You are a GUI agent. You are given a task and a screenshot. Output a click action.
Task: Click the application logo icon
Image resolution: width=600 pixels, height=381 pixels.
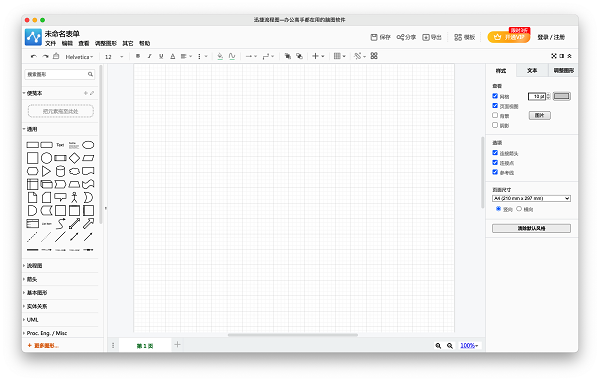pos(33,37)
